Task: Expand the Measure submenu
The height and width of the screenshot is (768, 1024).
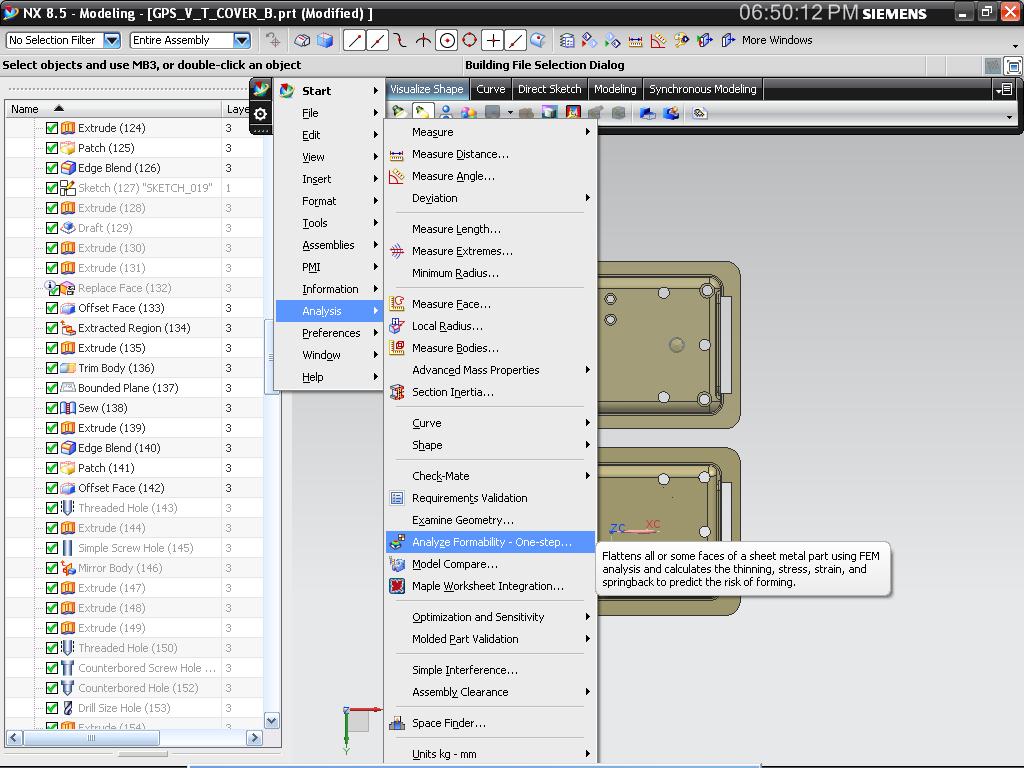Action: [490, 132]
